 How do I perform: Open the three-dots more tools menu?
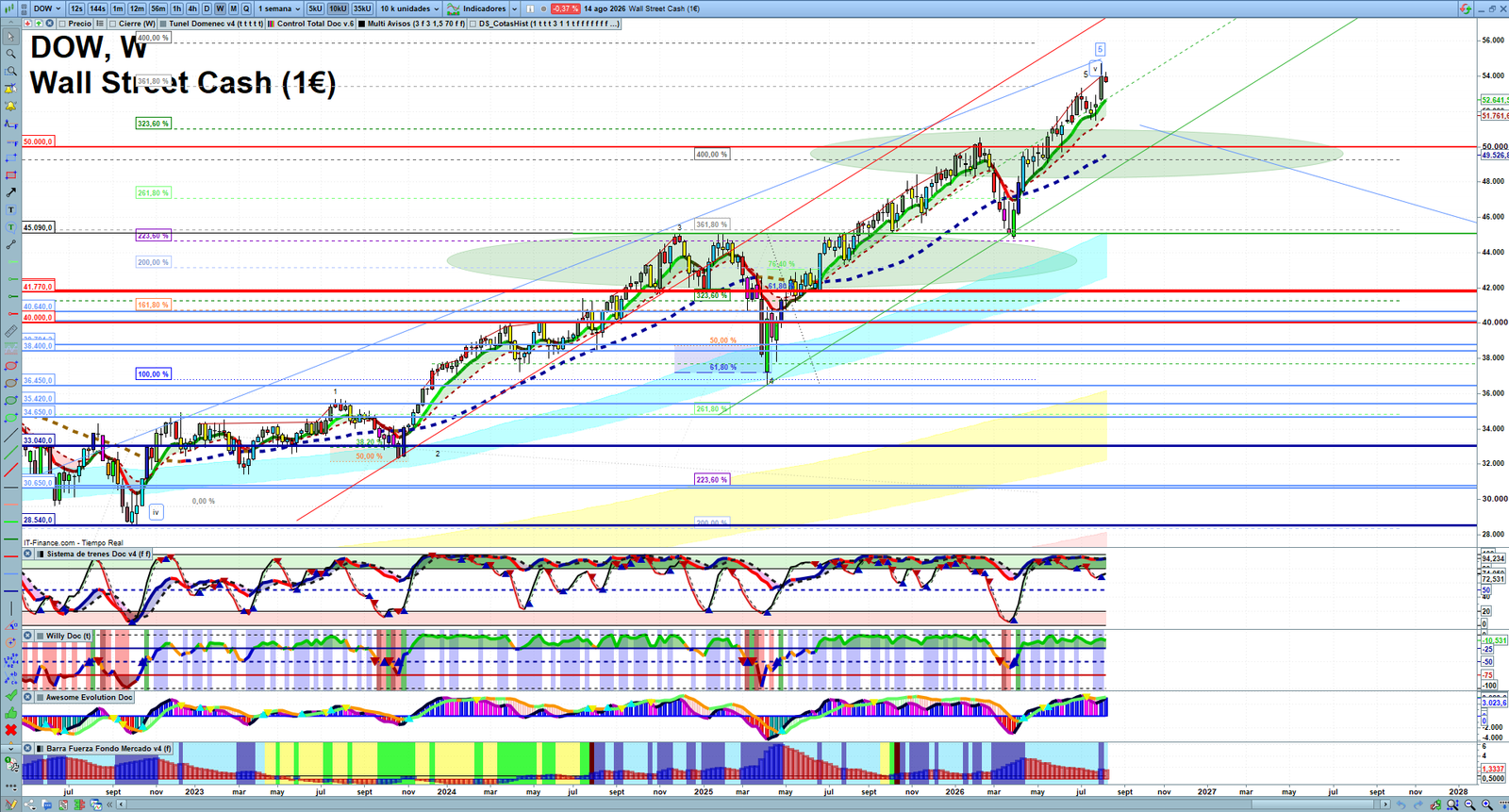point(10,787)
